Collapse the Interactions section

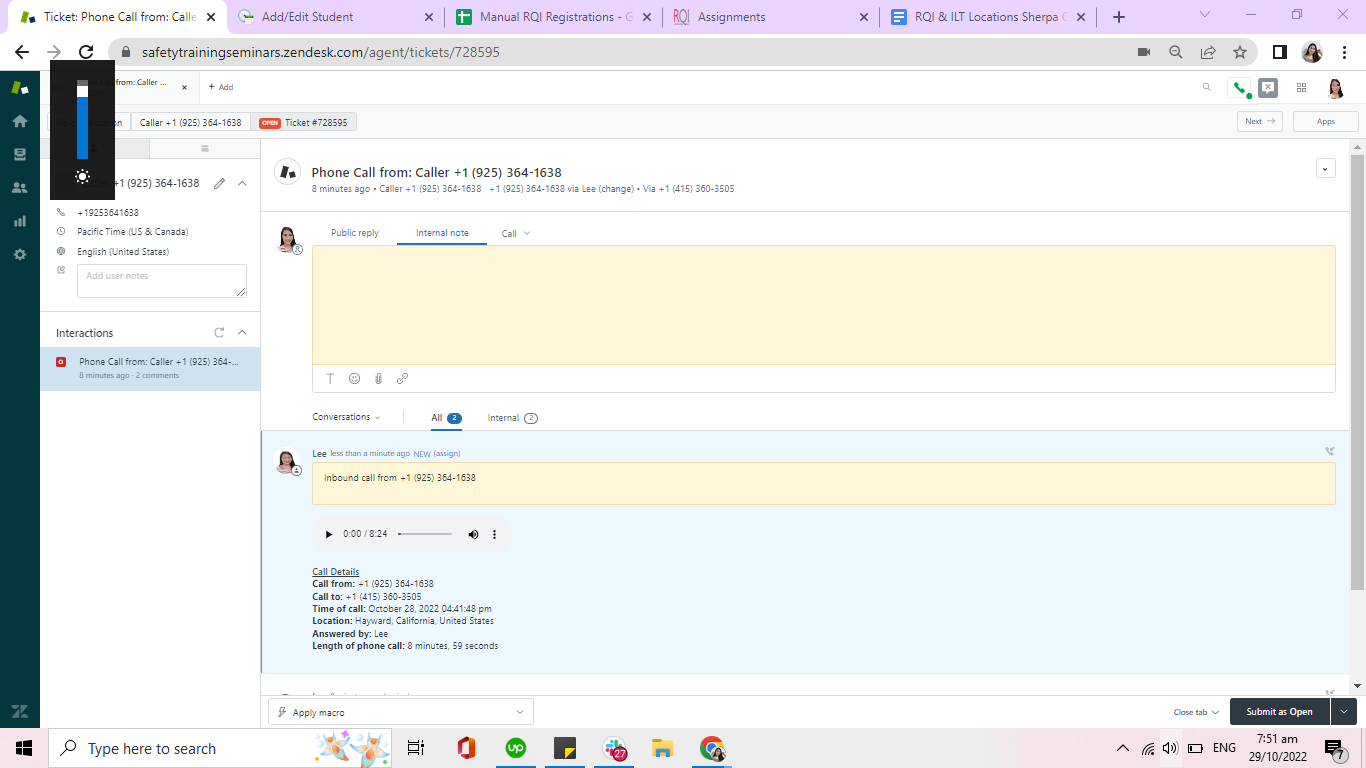coord(242,333)
